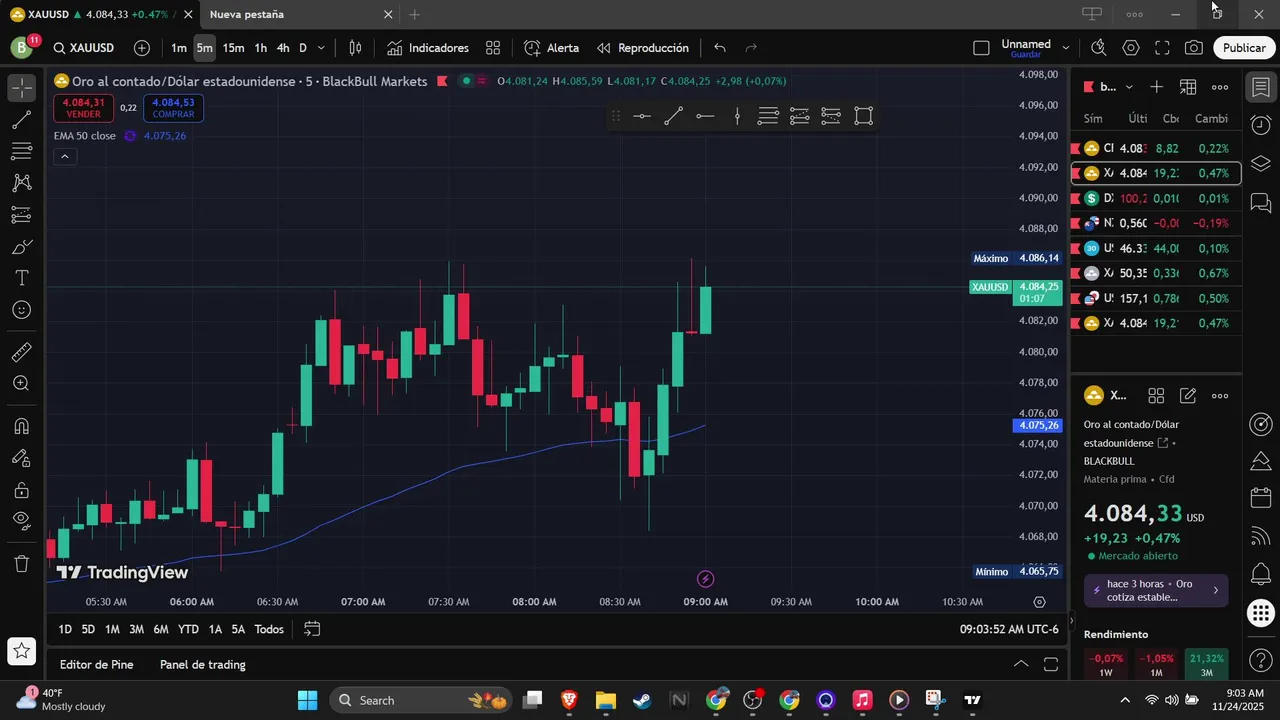
Task: Select the 5m timeframe
Action: 204,48
